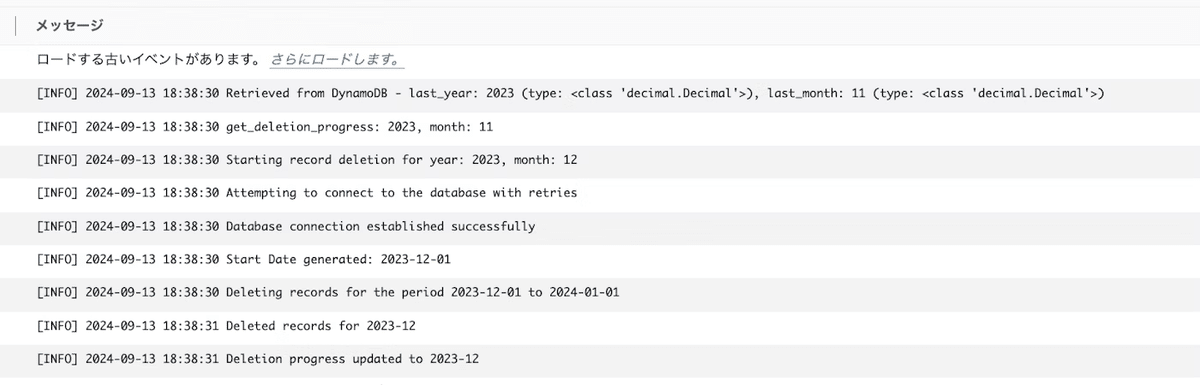1200x385 pixels.
Task: Expand the get_deletion_progress log entry
Action: (600, 127)
